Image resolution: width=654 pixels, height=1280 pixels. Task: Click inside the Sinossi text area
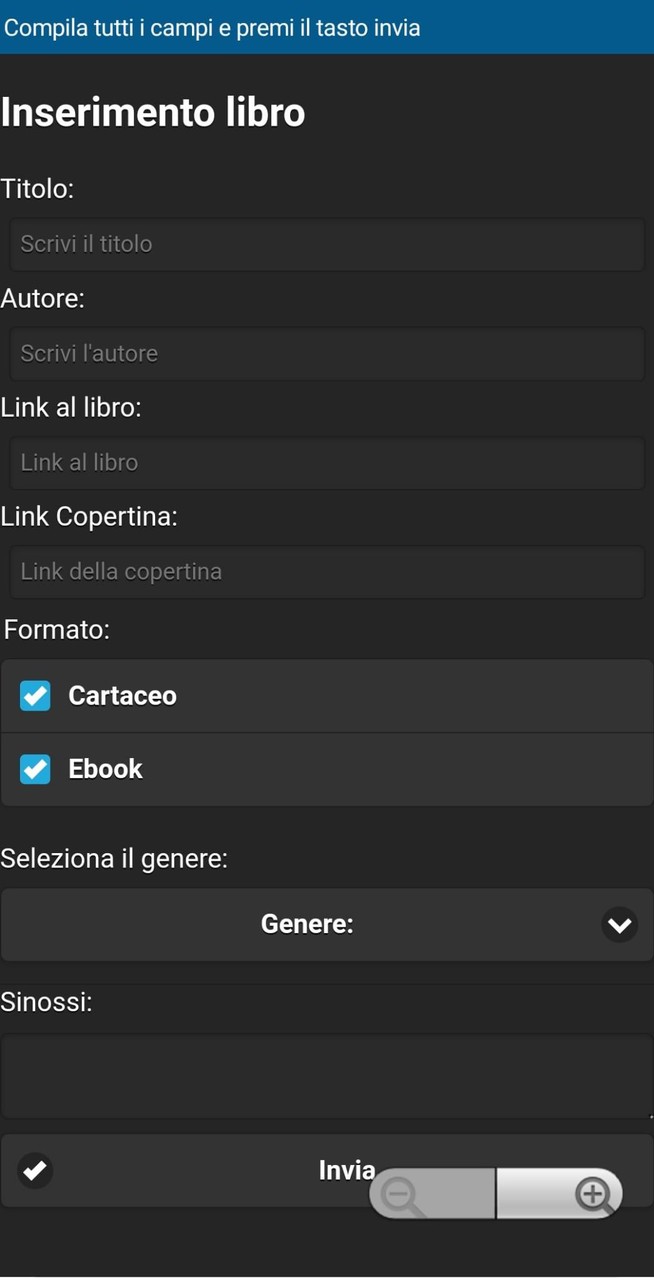click(327, 1075)
